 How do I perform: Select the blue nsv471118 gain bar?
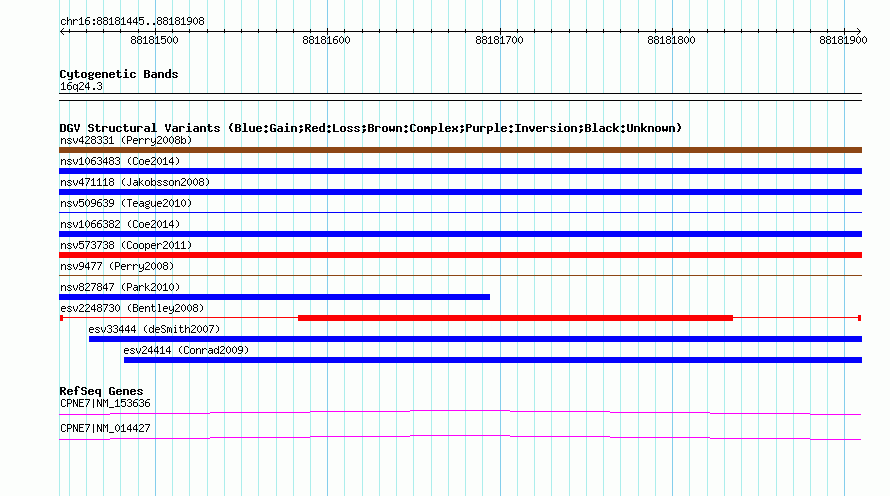tap(460, 192)
